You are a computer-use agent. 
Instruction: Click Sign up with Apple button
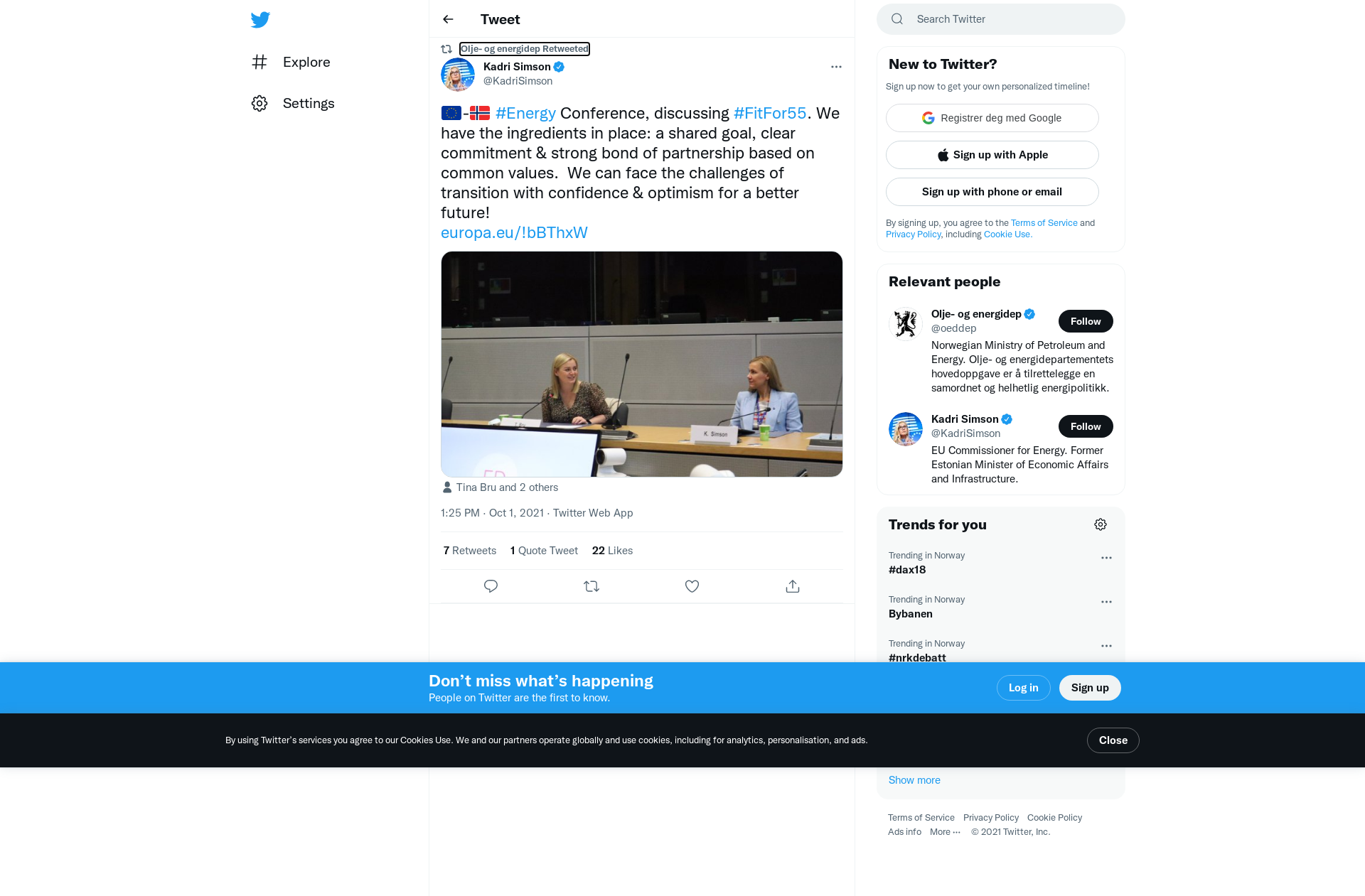click(x=992, y=155)
